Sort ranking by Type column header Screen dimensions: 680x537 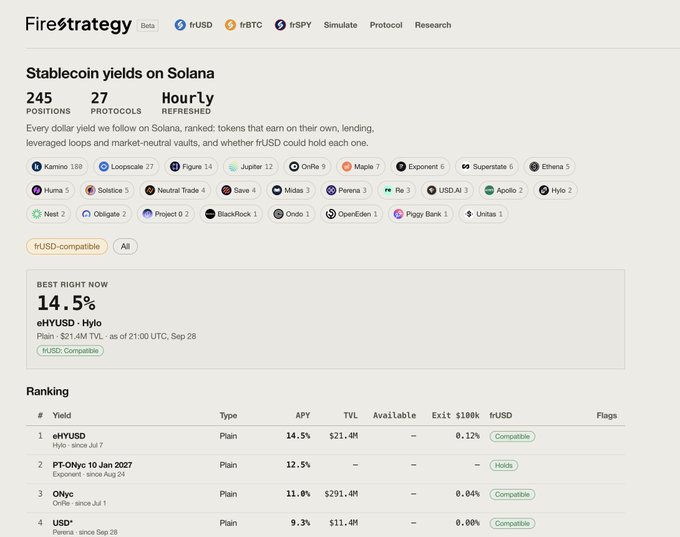point(228,415)
